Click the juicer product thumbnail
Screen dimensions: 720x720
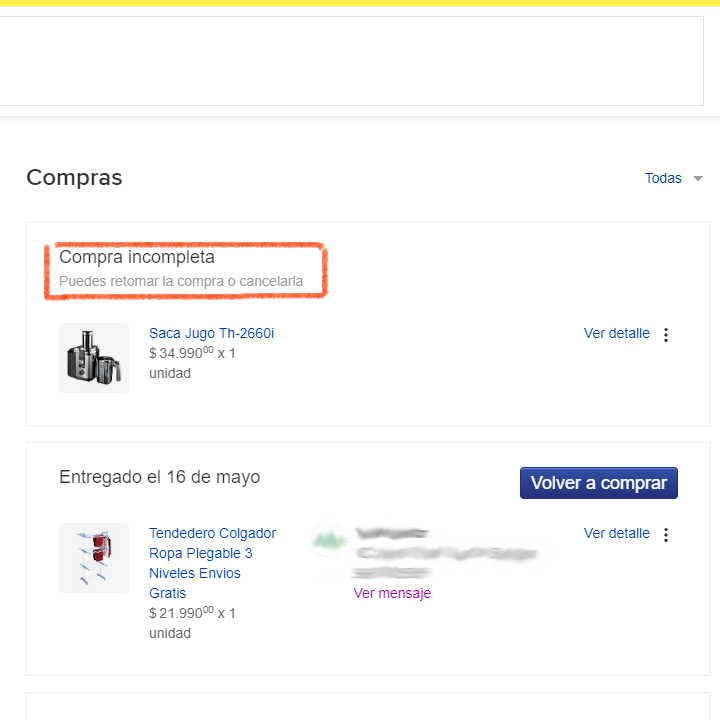(94, 358)
